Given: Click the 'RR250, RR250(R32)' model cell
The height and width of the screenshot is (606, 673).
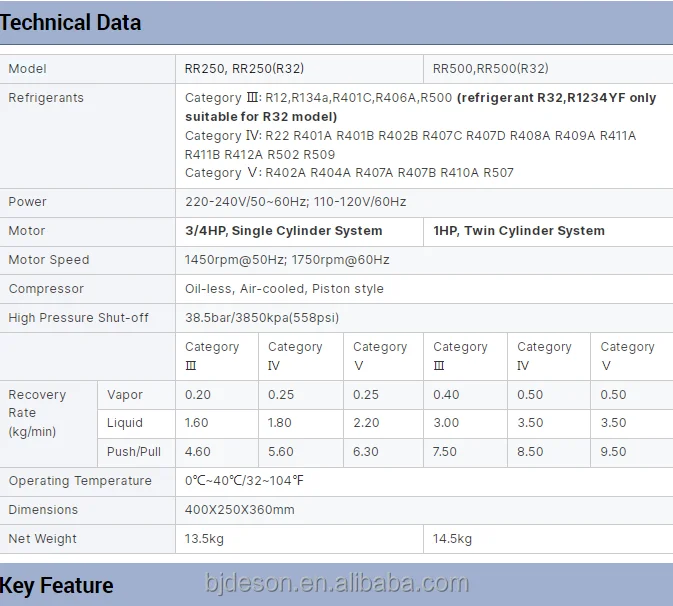Looking at the screenshot, I should 244,69.
